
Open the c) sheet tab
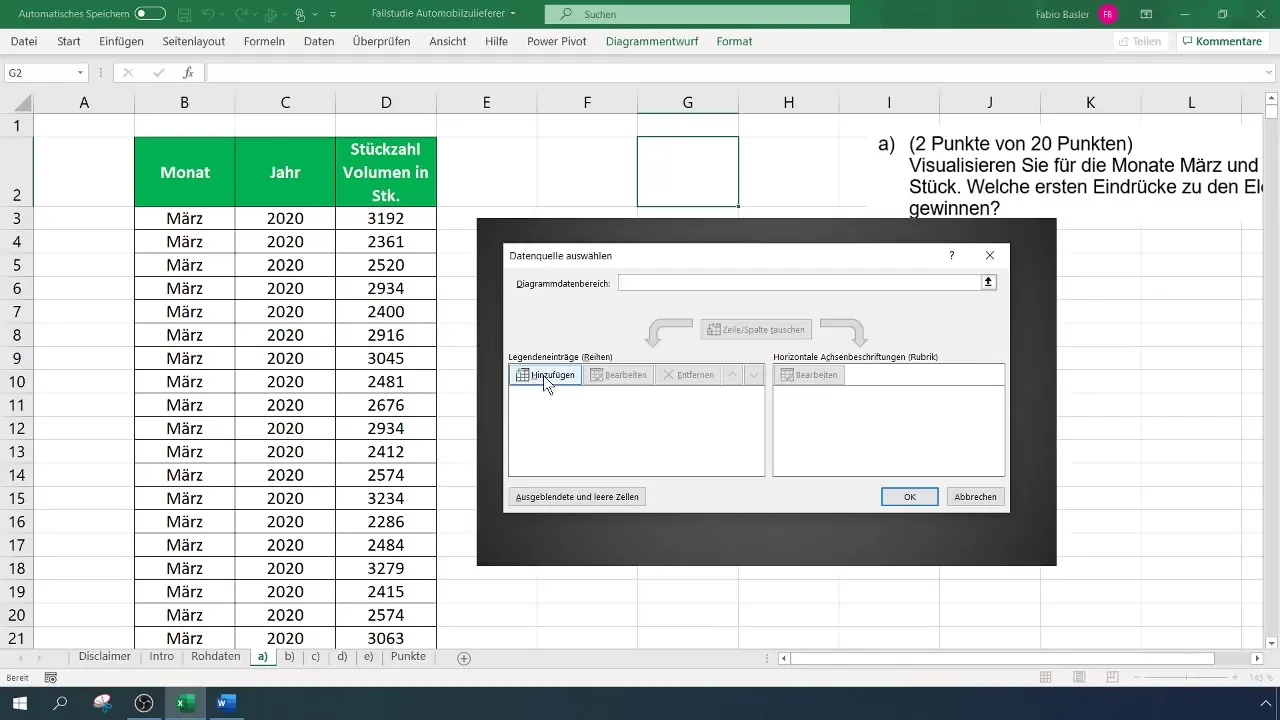[x=315, y=657]
